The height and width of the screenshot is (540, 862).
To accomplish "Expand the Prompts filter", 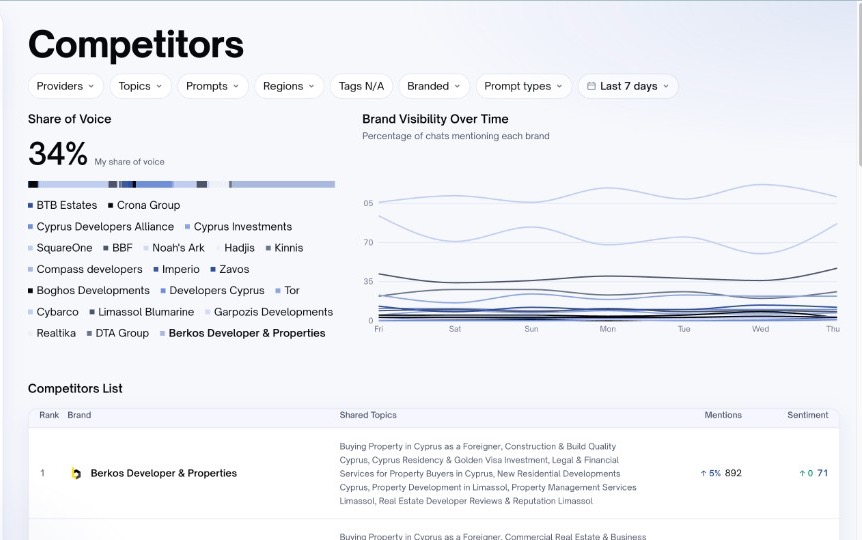I will click(x=213, y=86).
